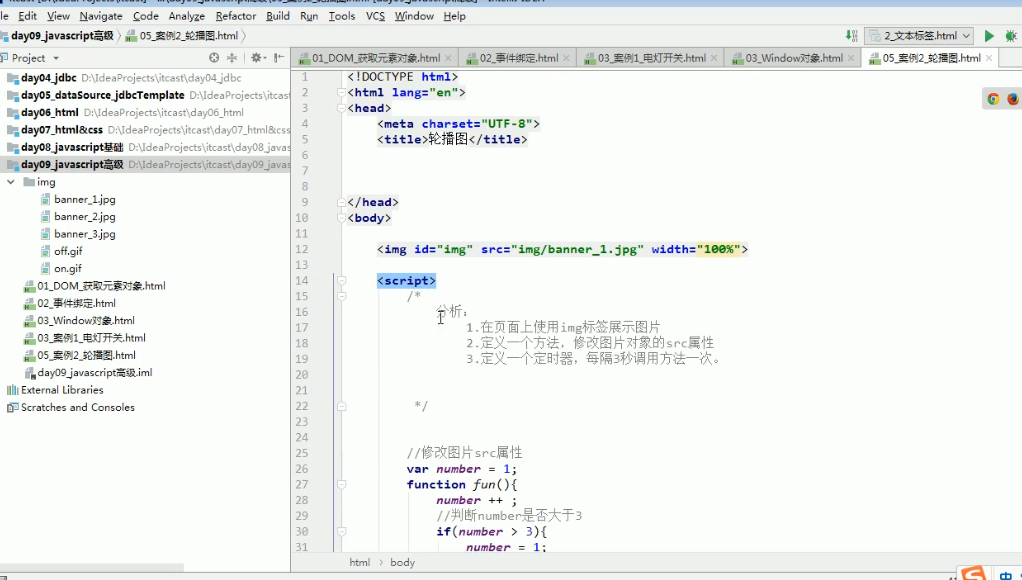Hide the Project tool window

click(x=279, y=58)
